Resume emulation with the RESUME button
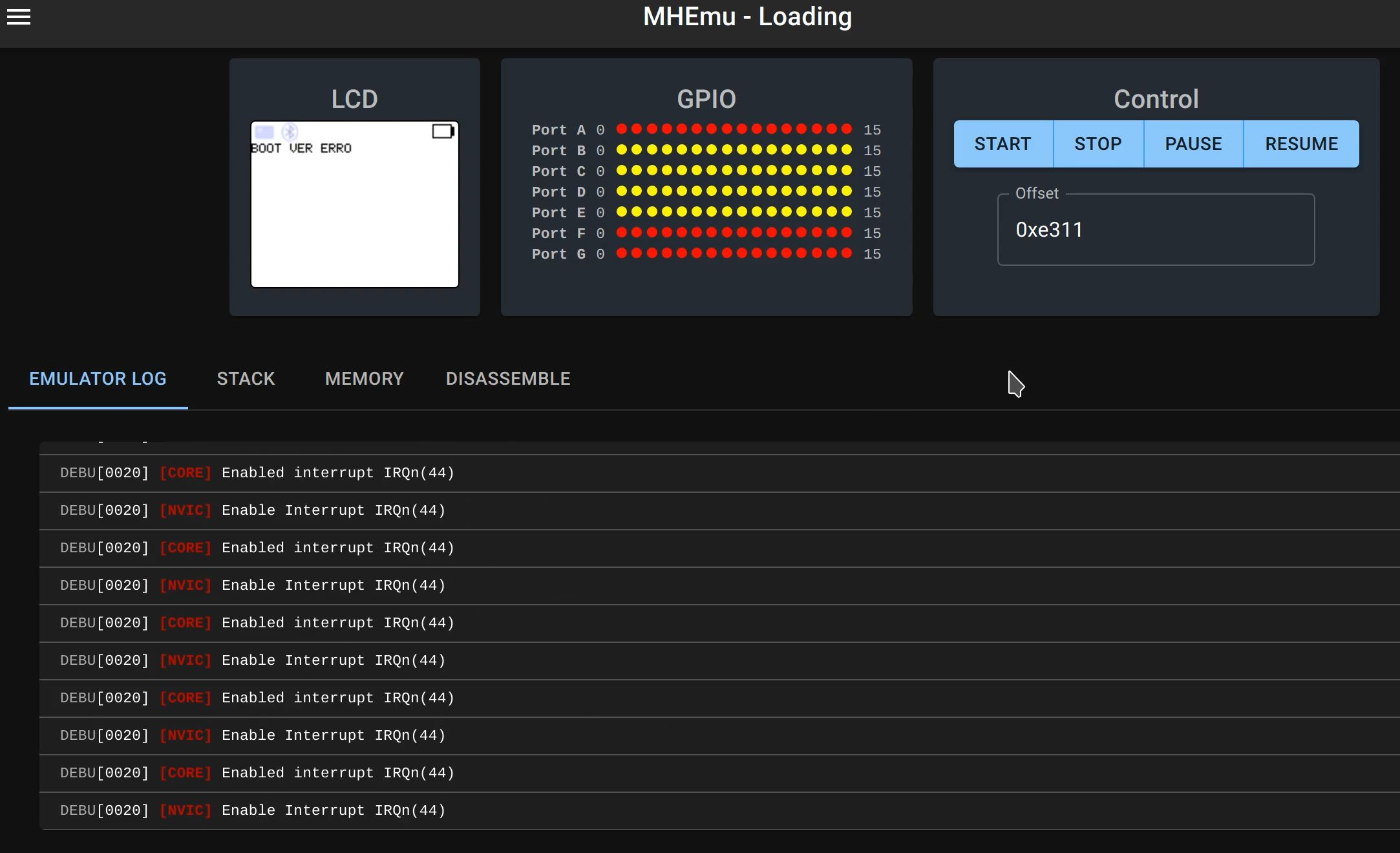 pos(1301,144)
